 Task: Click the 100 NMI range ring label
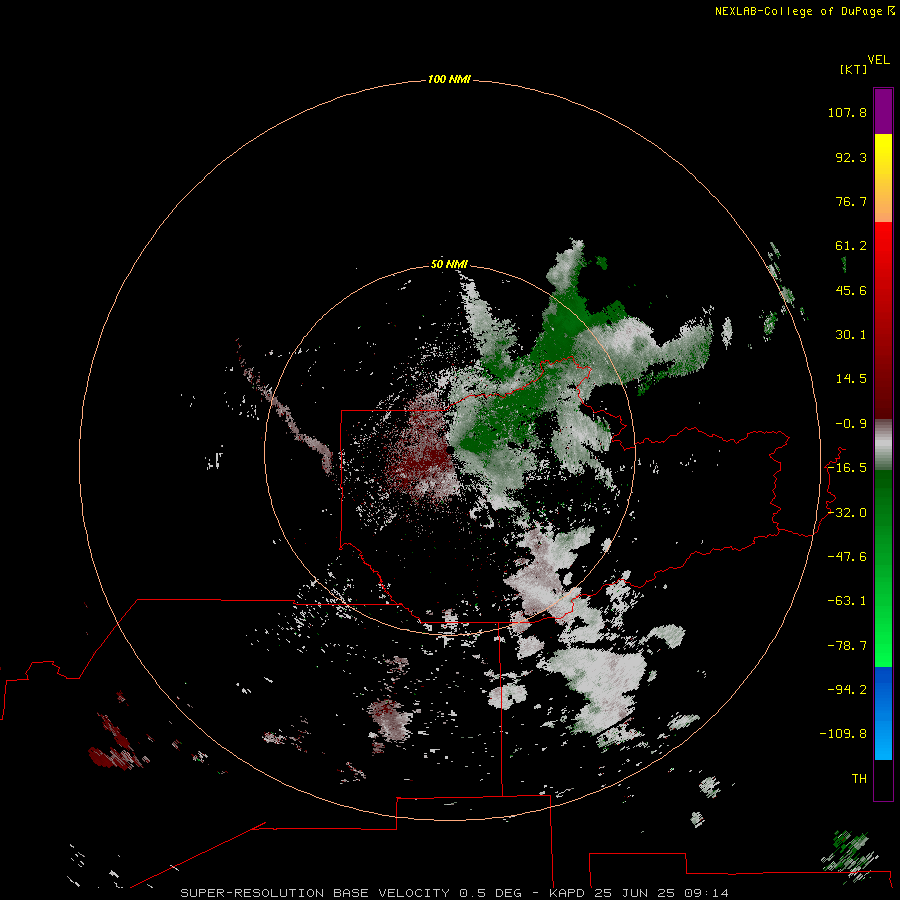[449, 79]
